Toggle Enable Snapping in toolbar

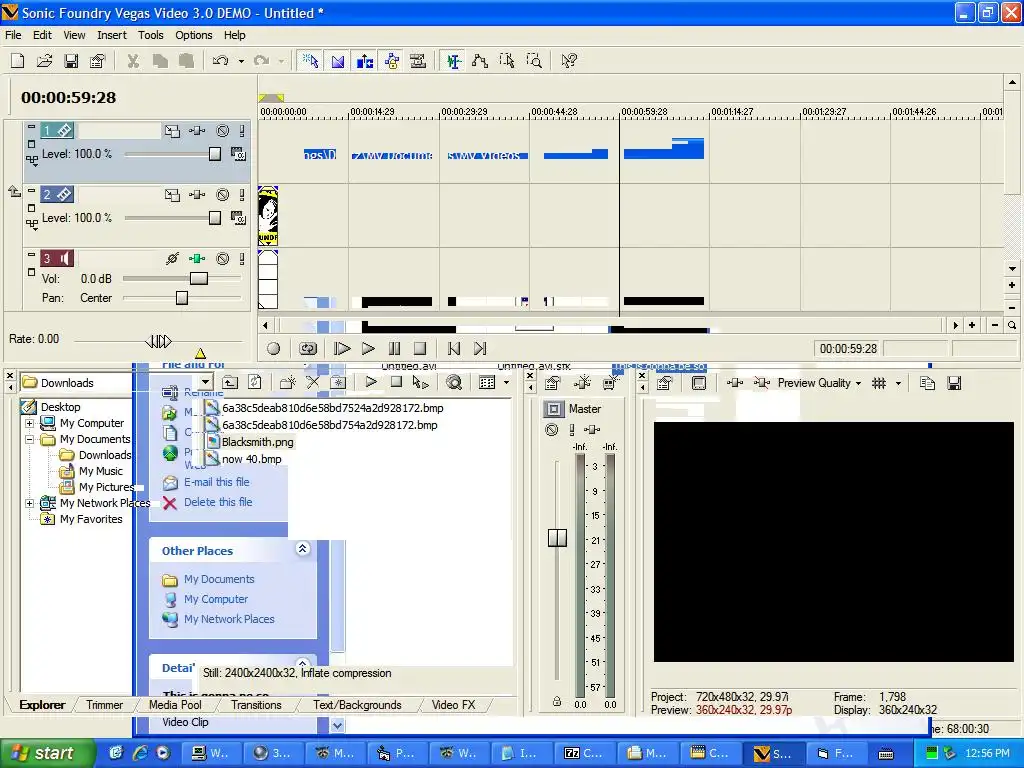pos(310,61)
